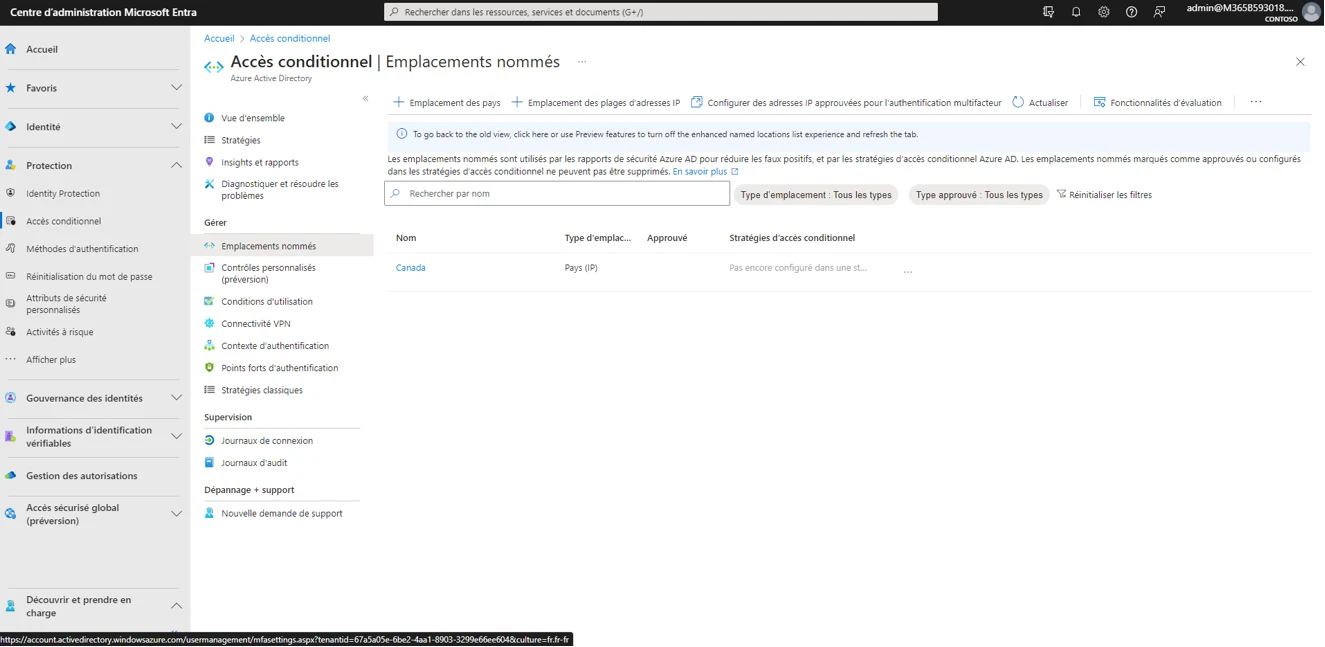Screen dimensions: 1325x647
Task: Open the Canada named location link
Action: click(x=410, y=268)
